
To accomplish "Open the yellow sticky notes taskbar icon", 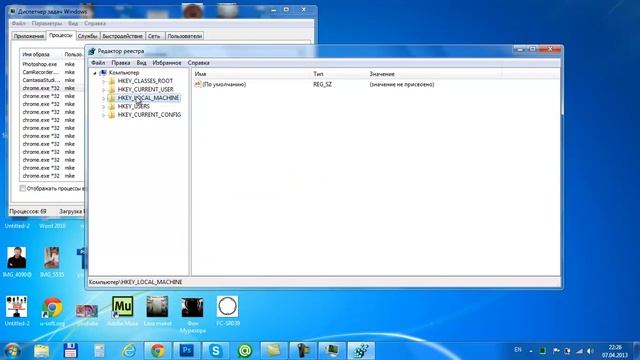I will pos(274,351).
